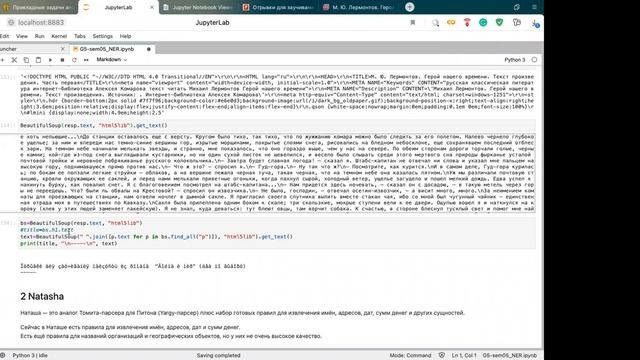Viewport: 640px width, 360px height.
Task: Open the browser extensions puzzle icon
Action: (517, 22)
